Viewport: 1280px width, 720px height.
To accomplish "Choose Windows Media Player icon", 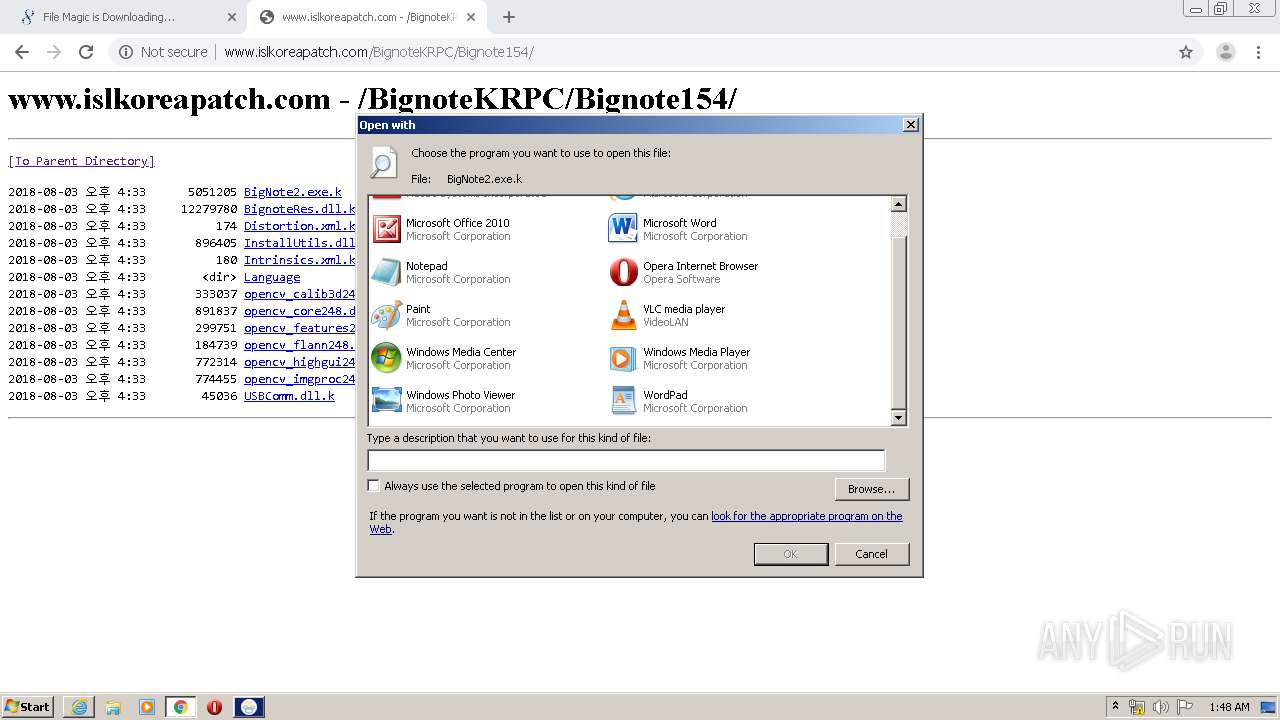I will tap(623, 358).
